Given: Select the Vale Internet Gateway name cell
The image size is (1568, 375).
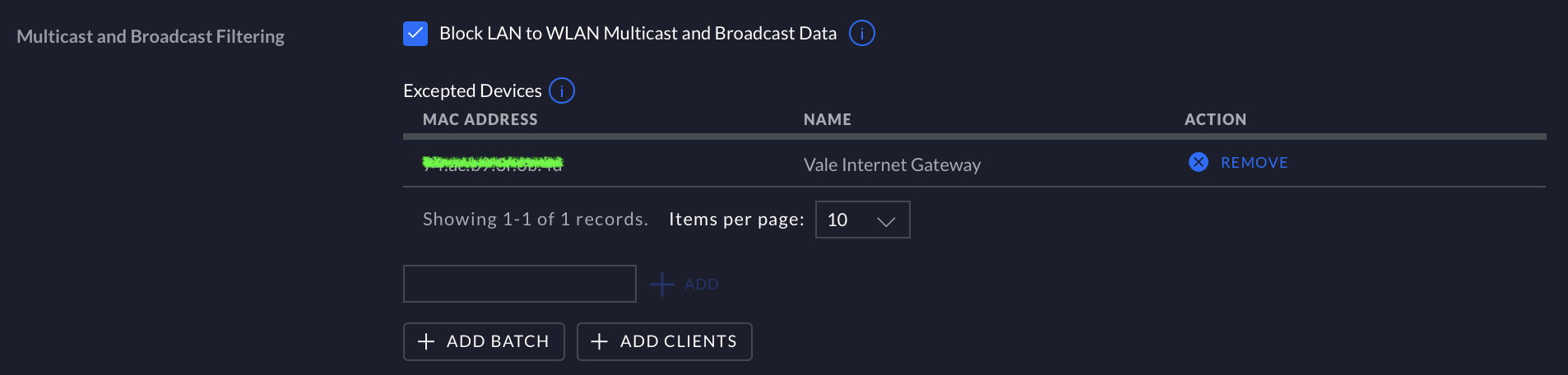Looking at the screenshot, I should click(x=892, y=165).
